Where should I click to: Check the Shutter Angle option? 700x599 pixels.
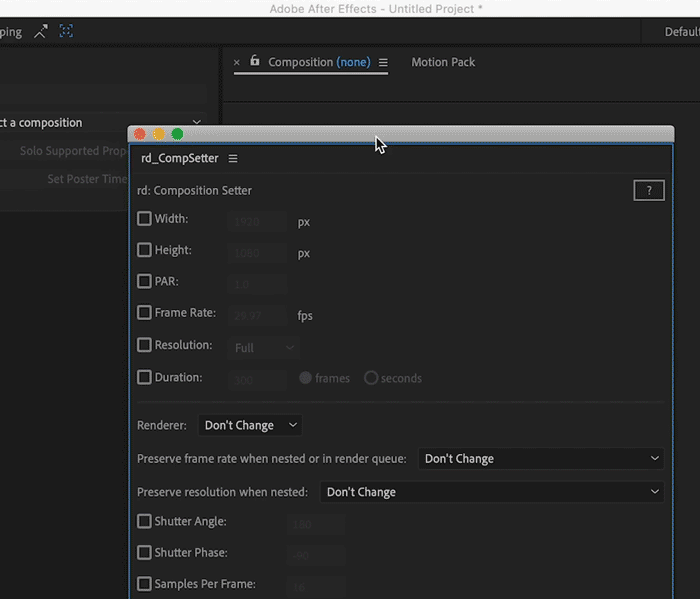click(x=145, y=521)
